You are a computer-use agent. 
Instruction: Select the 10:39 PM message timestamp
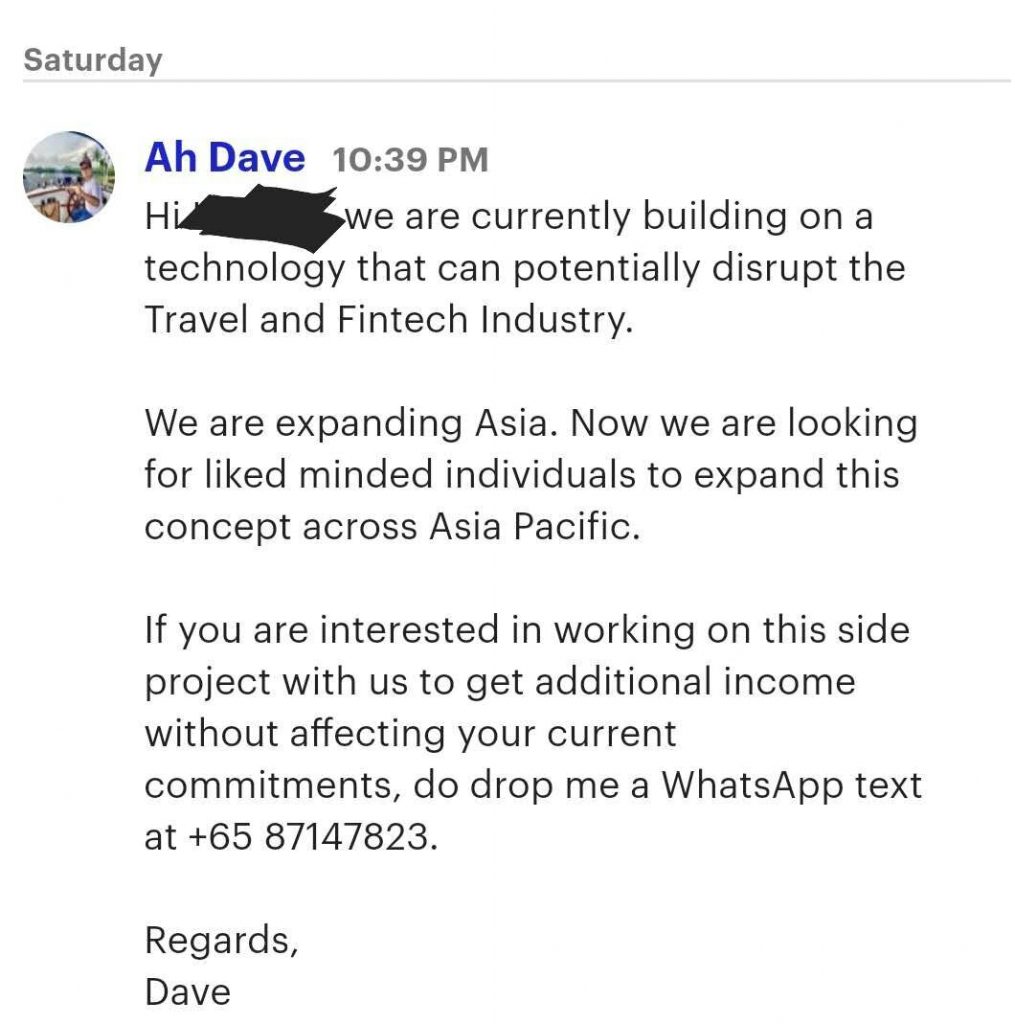[410, 160]
